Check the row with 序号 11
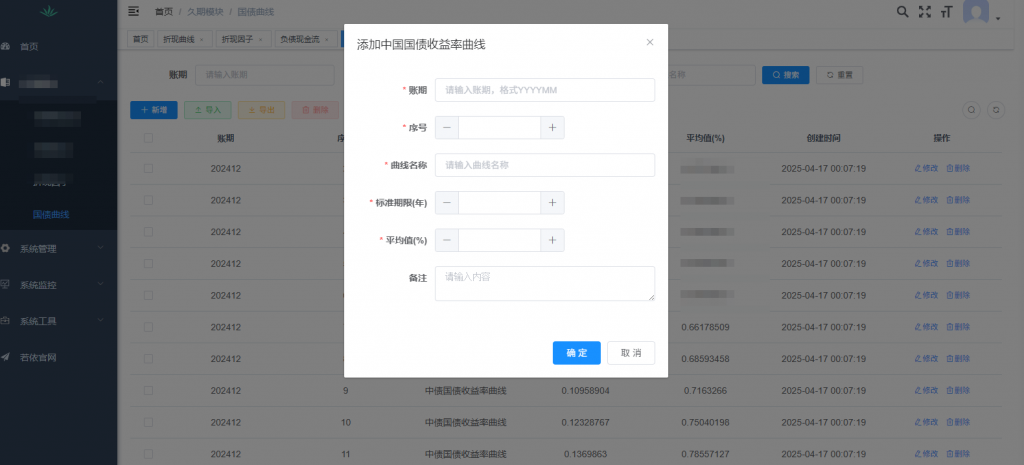The image size is (1024, 465). (148, 454)
